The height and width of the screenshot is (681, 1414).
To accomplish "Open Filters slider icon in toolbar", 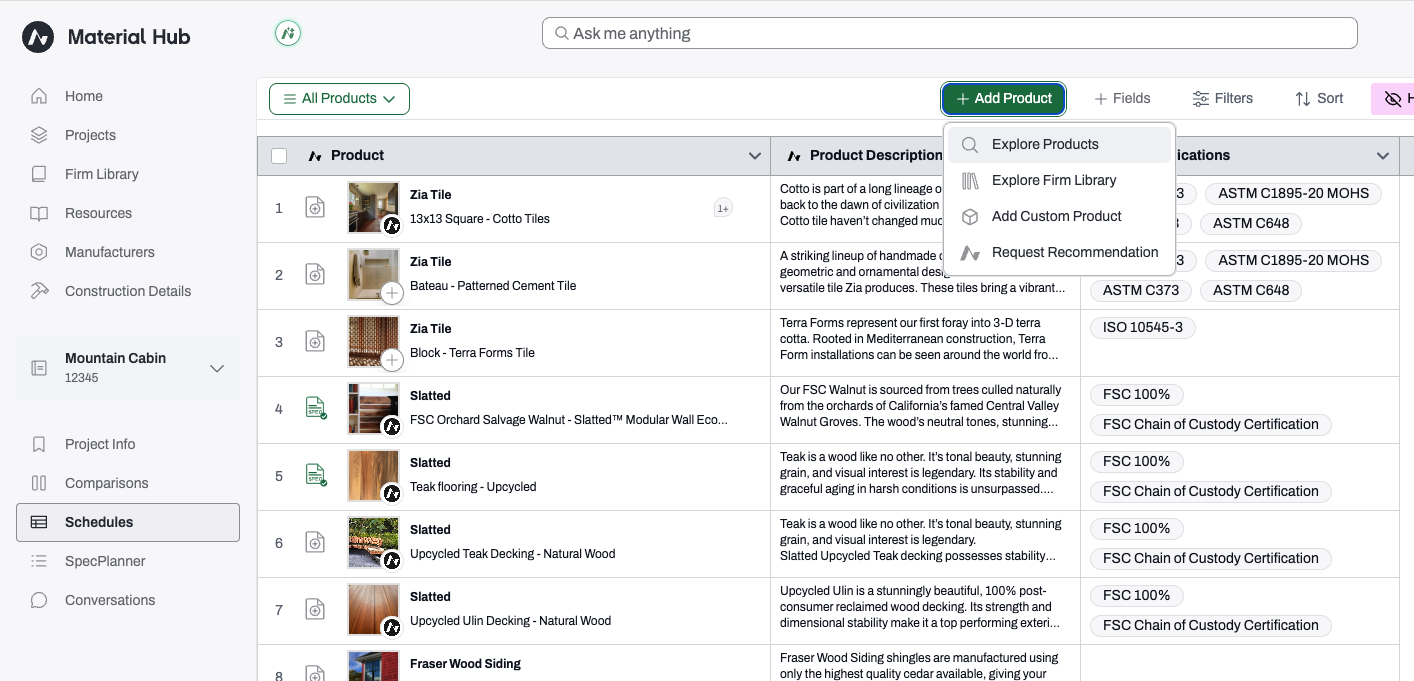I will click(1201, 98).
